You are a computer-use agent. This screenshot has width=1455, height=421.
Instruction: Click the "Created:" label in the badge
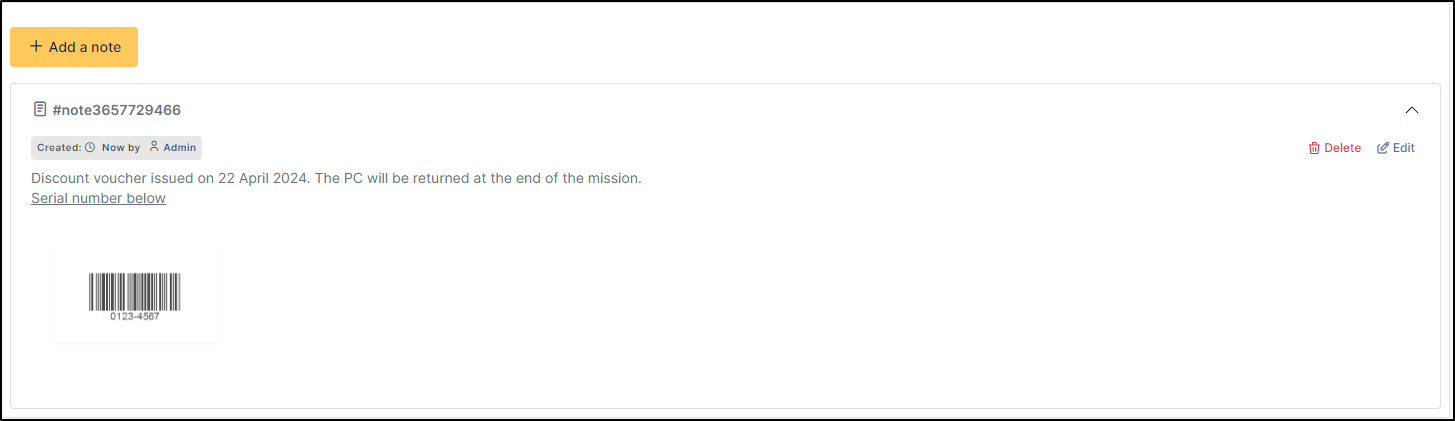coord(59,148)
